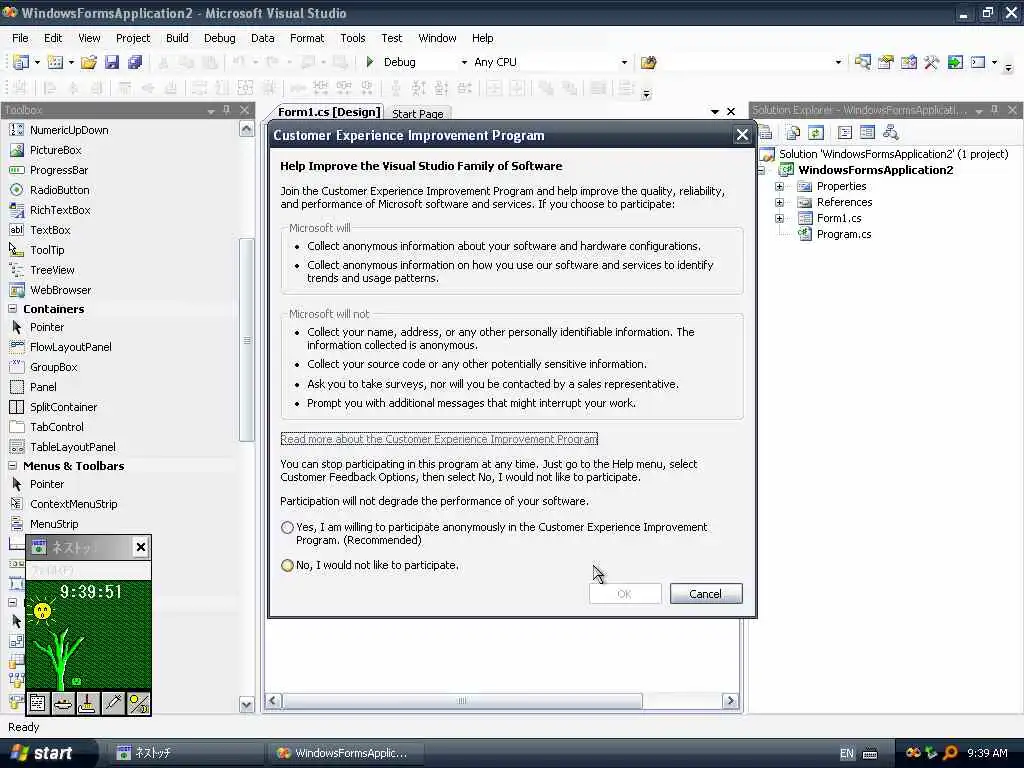Open Toolbox hammer and wrench icon

tap(931, 62)
